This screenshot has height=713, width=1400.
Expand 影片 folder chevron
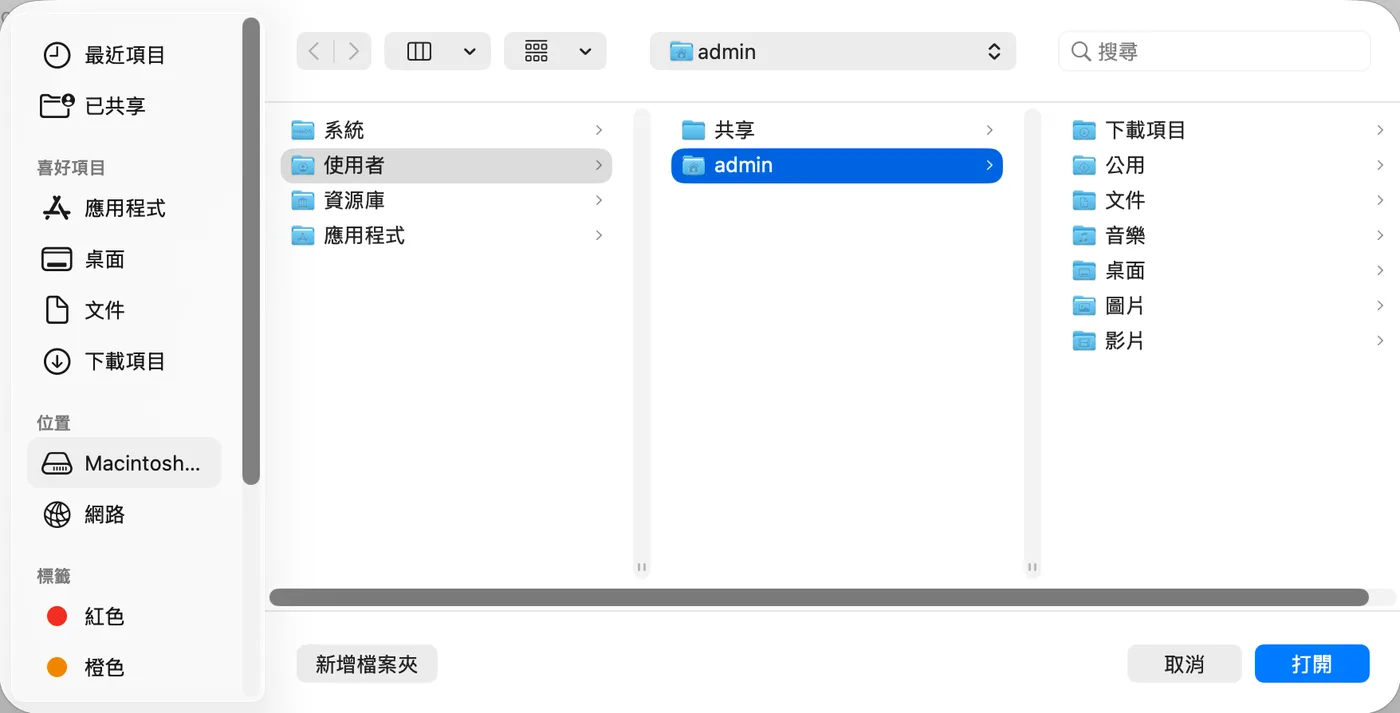[1380, 341]
